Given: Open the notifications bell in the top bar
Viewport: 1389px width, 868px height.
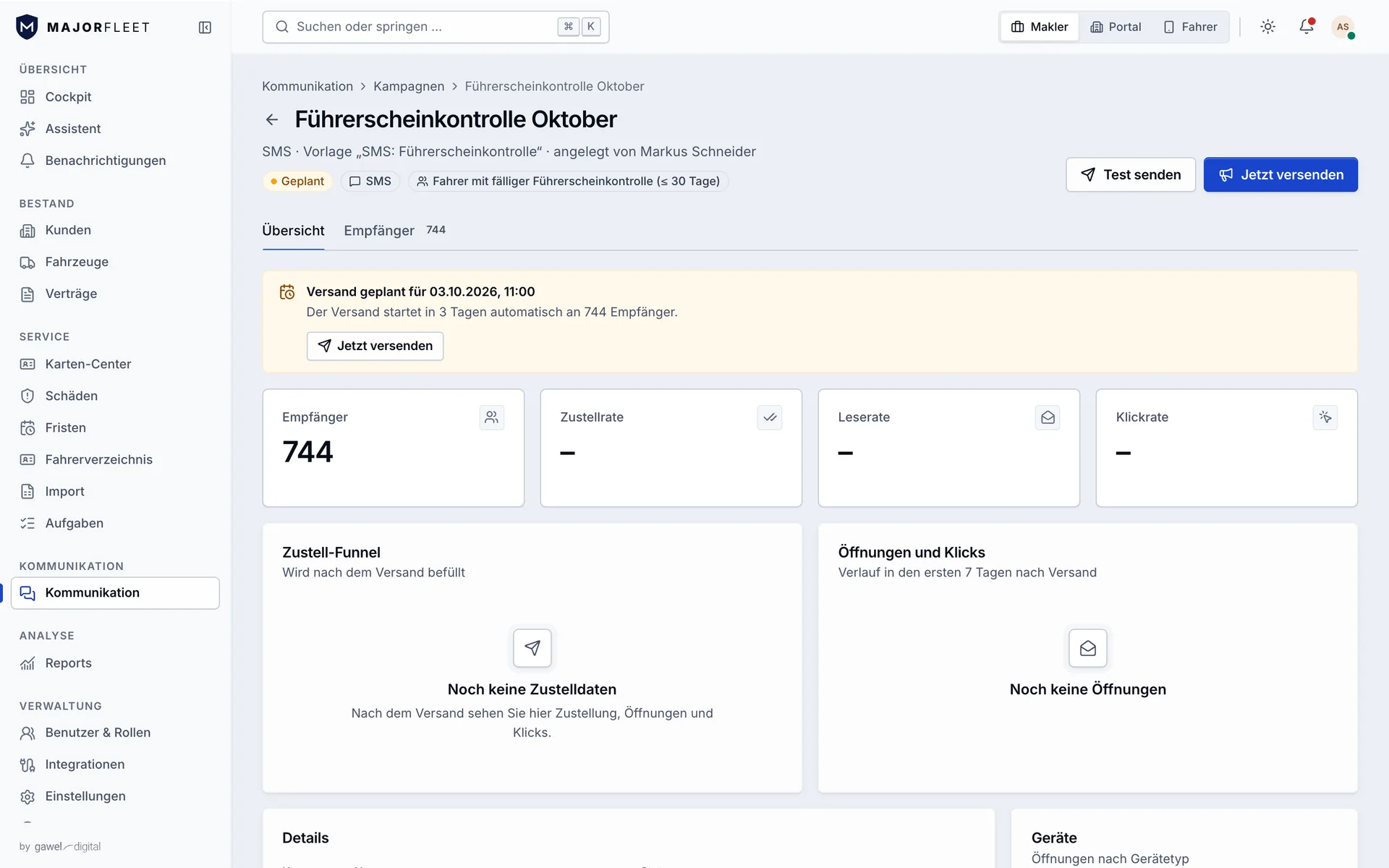Looking at the screenshot, I should (x=1306, y=27).
